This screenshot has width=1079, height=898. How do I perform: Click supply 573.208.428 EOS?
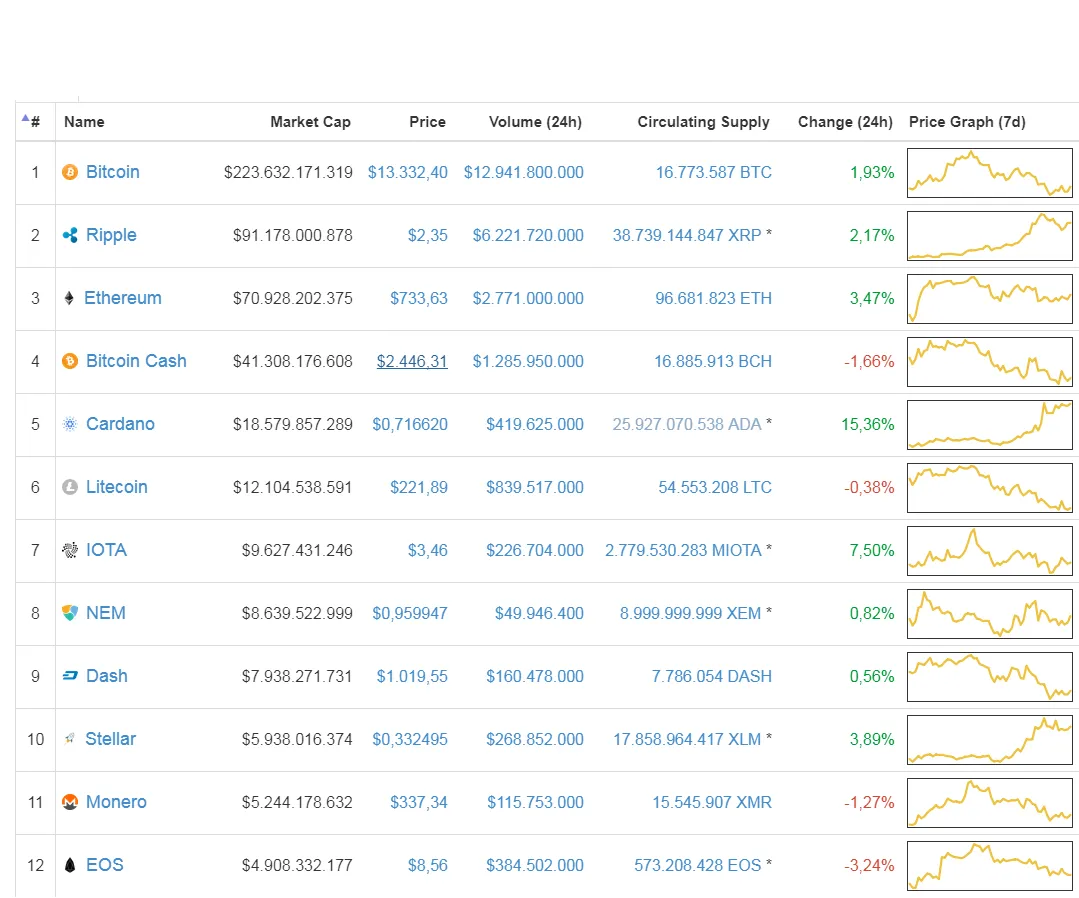tap(698, 865)
